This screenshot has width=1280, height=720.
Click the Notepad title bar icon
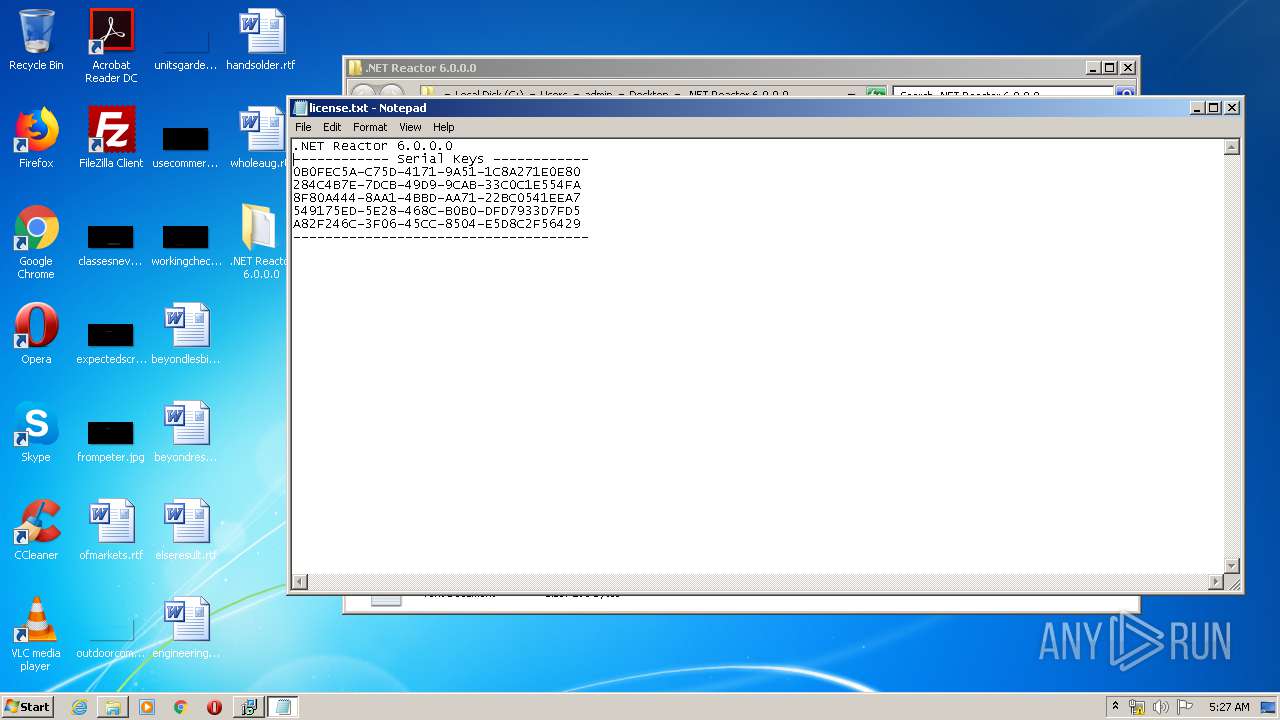coord(300,108)
